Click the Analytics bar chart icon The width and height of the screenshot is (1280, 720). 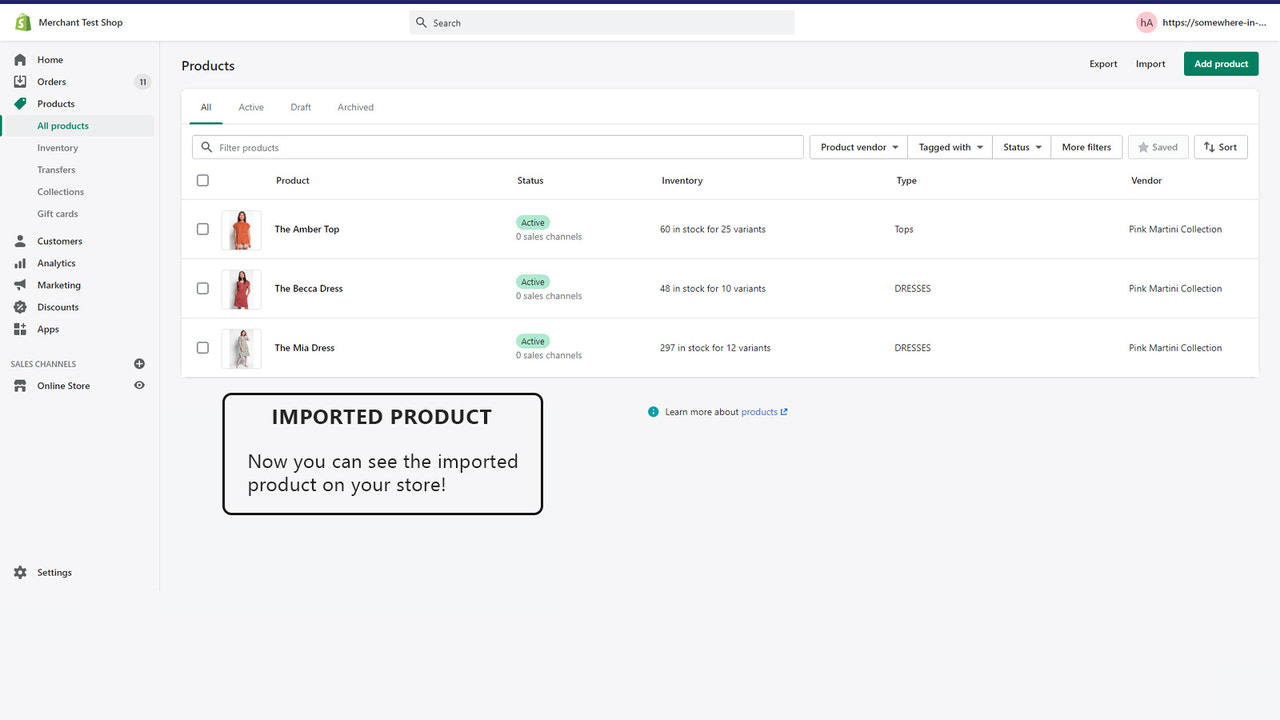pyautogui.click(x=20, y=263)
